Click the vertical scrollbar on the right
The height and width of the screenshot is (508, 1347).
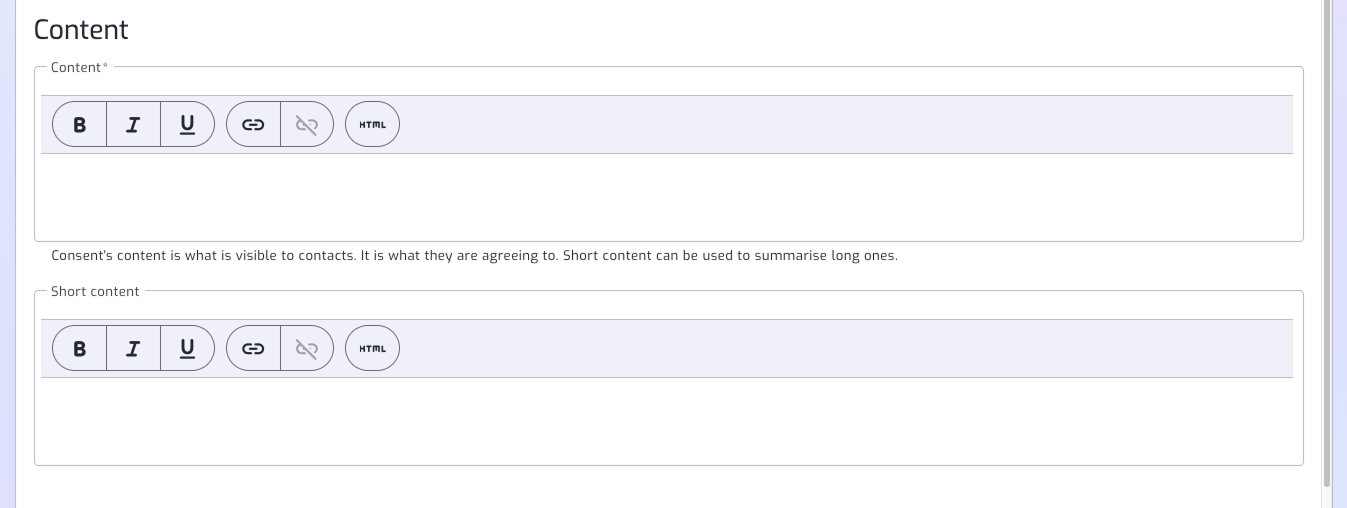(1327, 243)
